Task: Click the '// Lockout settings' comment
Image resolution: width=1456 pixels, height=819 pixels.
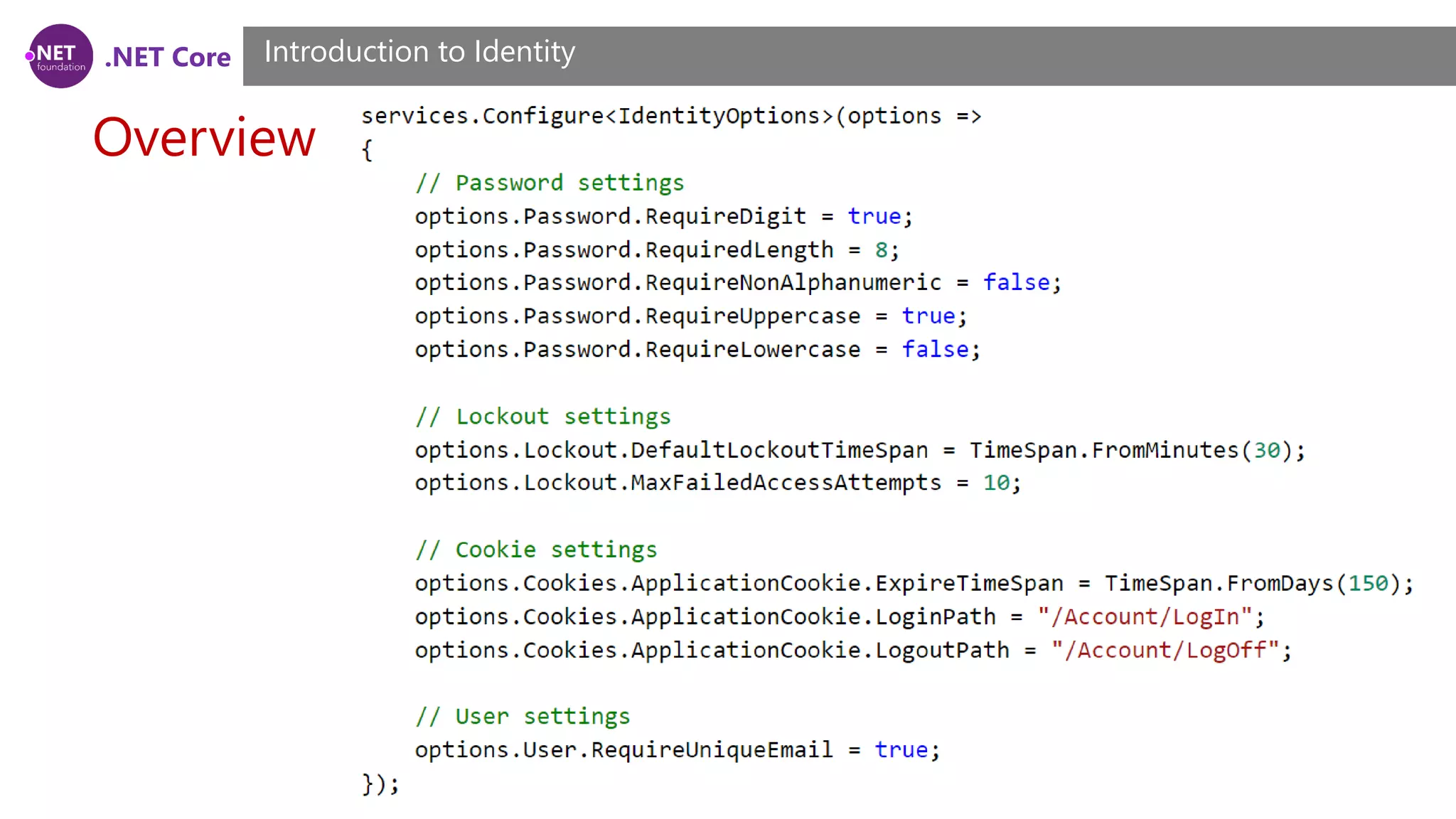Action: pyautogui.click(x=543, y=417)
